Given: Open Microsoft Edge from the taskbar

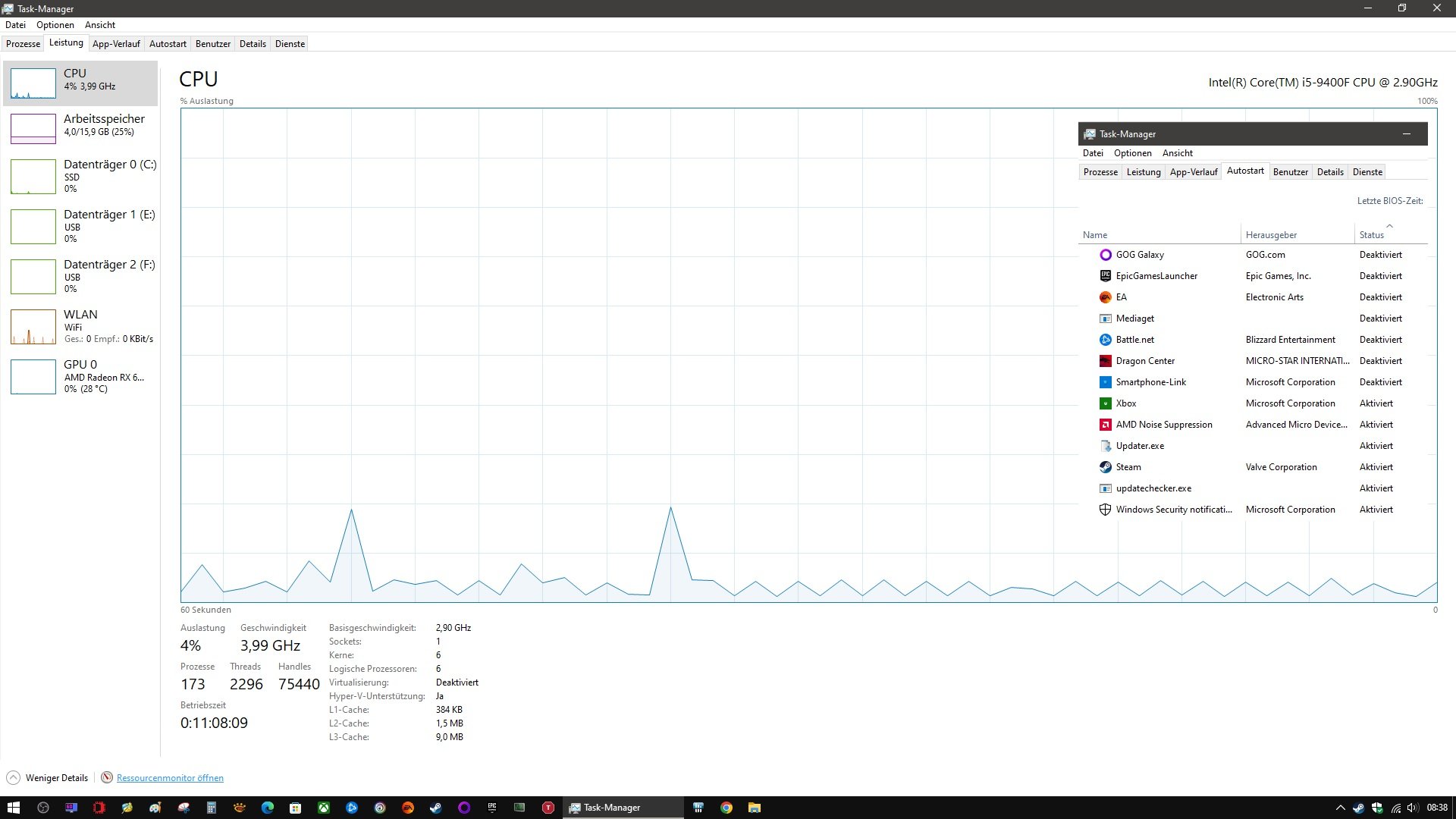Looking at the screenshot, I should click(268, 808).
